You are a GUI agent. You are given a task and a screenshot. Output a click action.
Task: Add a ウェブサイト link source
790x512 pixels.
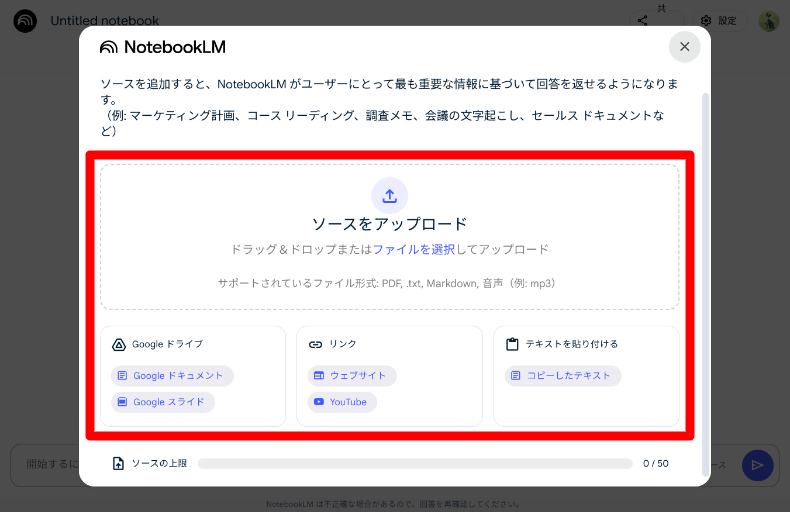352,376
